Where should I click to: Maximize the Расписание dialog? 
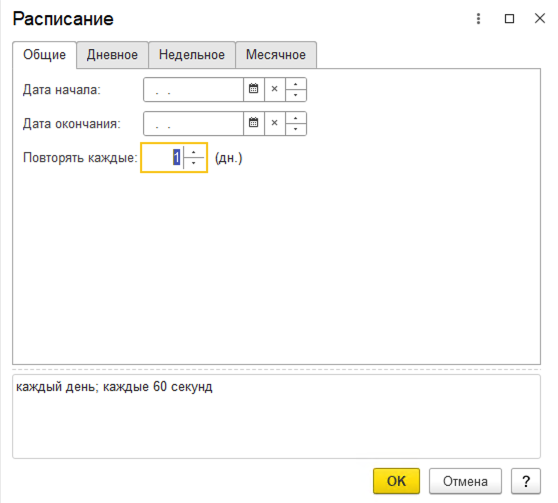[x=510, y=19]
